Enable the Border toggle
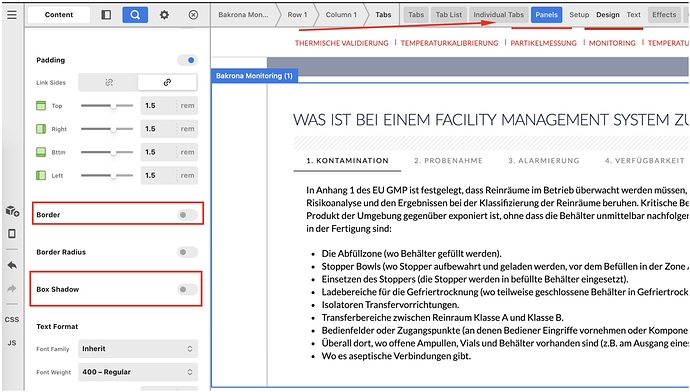The image size is (690, 392). coord(187,215)
